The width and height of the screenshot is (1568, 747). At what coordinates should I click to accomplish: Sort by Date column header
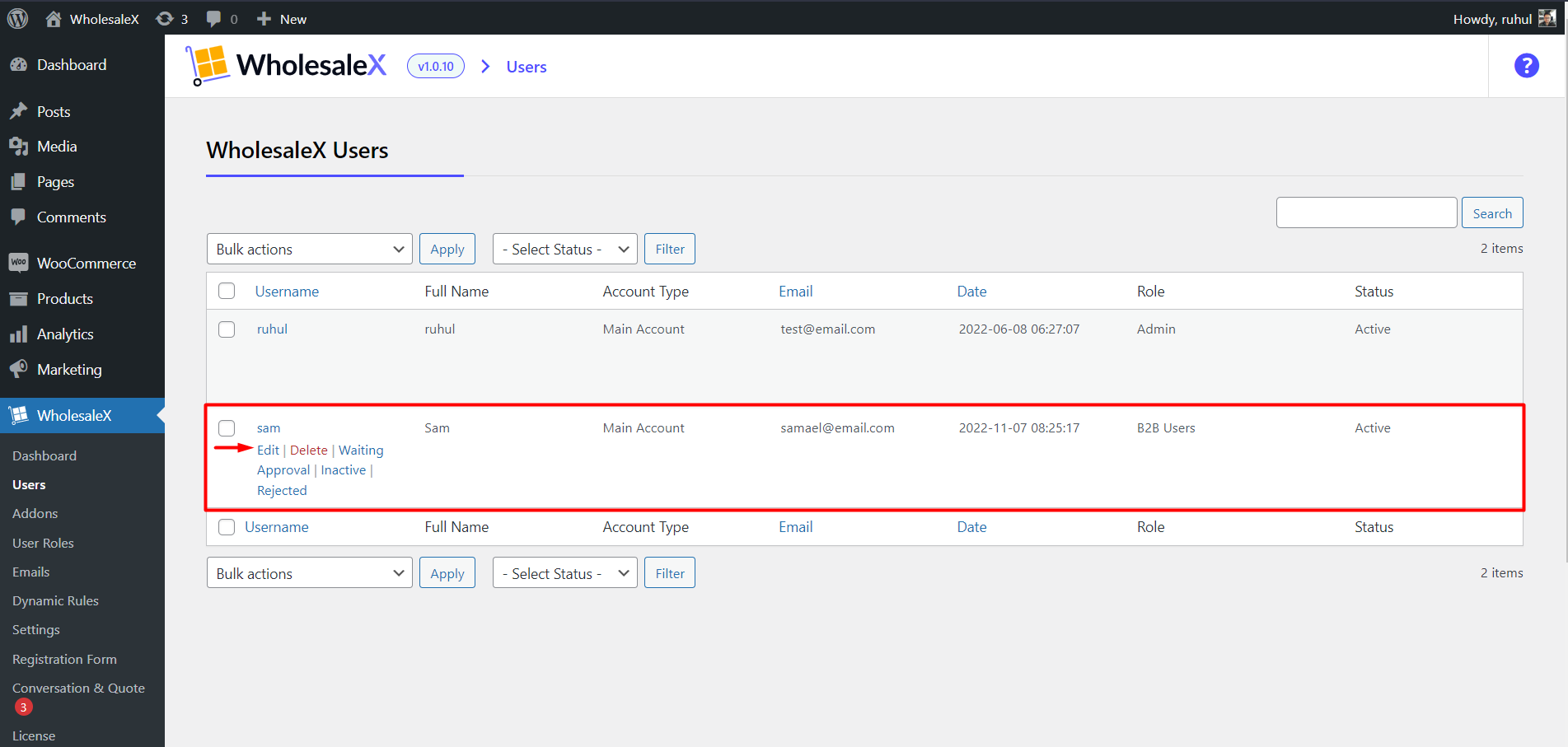(972, 292)
